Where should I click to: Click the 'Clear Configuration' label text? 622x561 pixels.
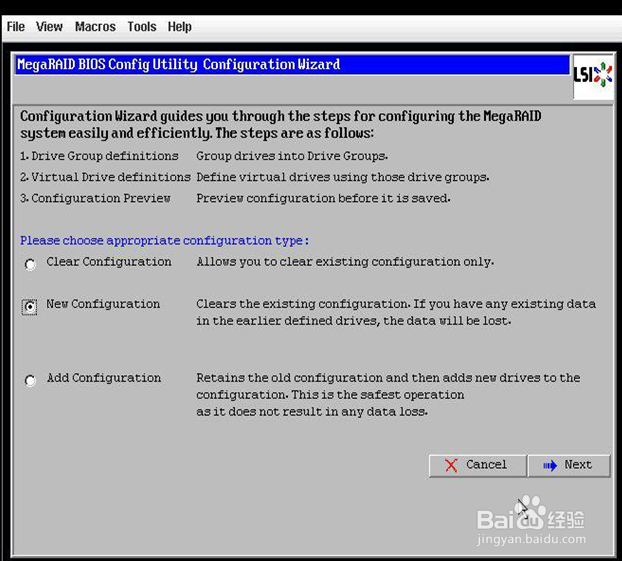coord(109,262)
